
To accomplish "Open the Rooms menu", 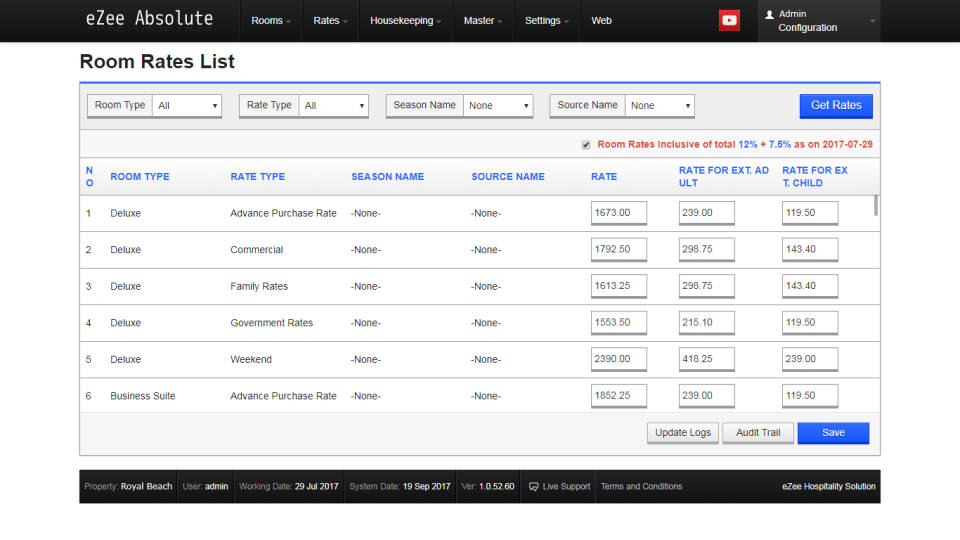I will click(271, 21).
